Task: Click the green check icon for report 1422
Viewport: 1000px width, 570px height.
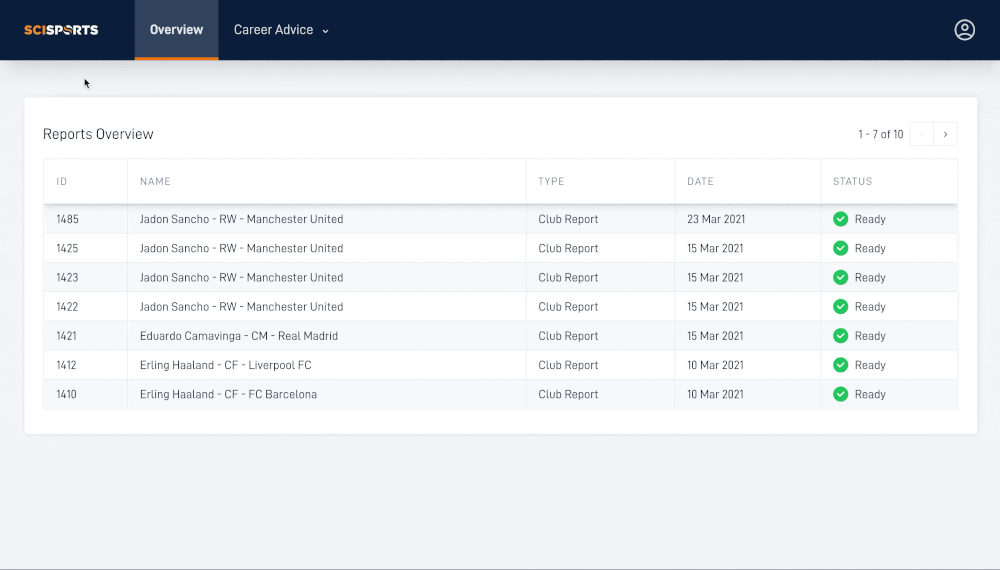Action: tap(841, 307)
